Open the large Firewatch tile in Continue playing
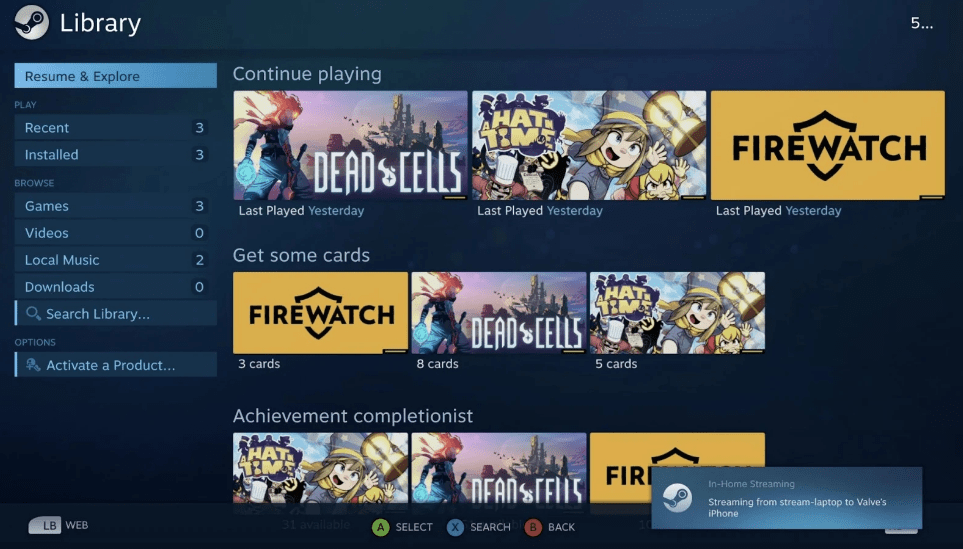 point(827,145)
